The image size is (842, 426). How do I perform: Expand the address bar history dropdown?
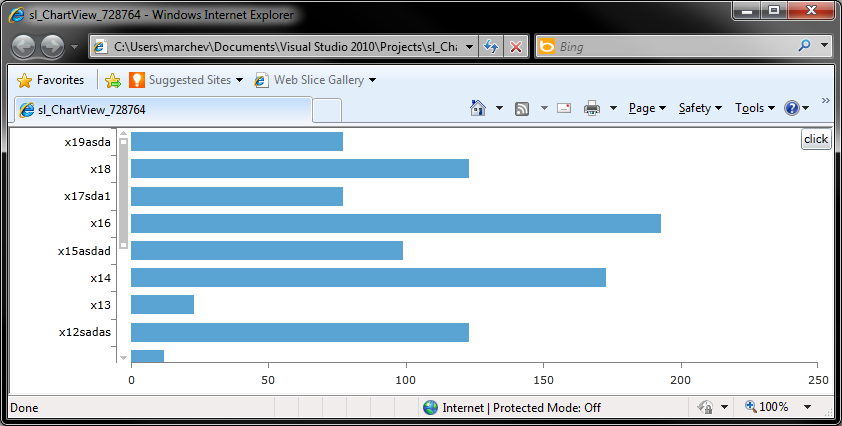469,47
